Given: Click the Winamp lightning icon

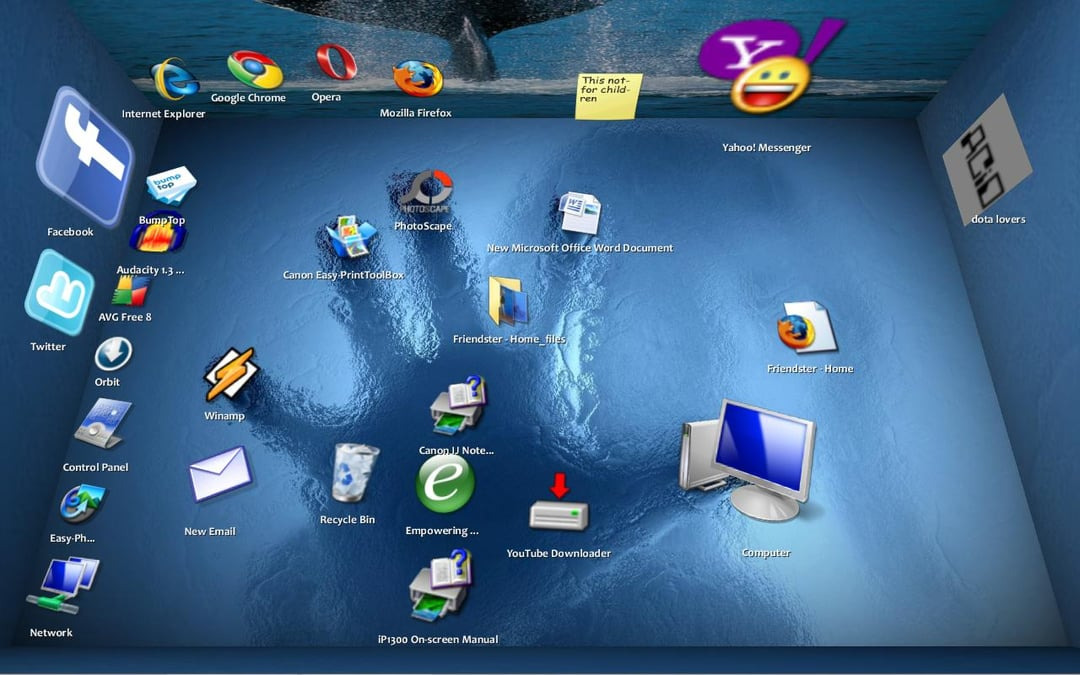Looking at the screenshot, I should [231, 375].
